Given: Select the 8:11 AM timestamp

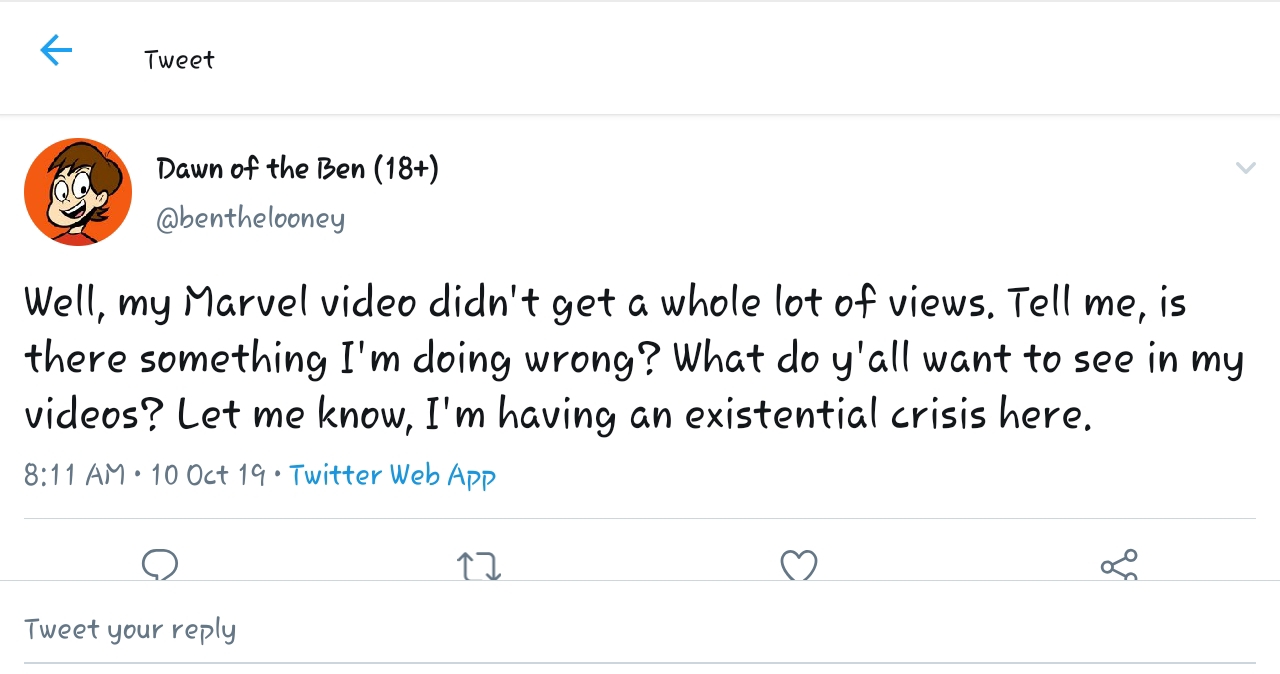Looking at the screenshot, I should pyautogui.click(x=74, y=474).
